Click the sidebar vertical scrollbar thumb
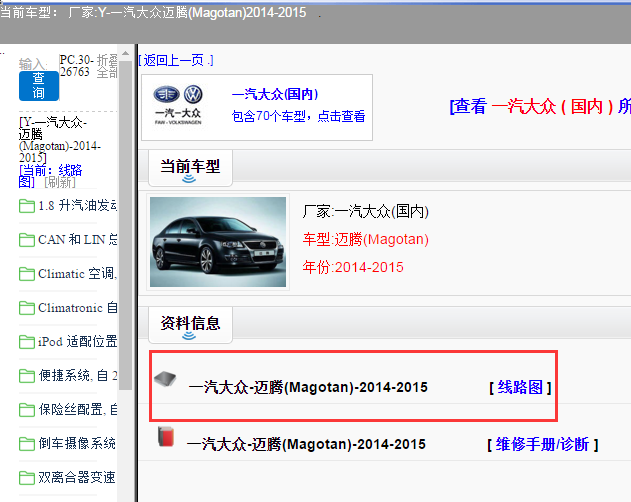631x502 pixels. coord(126,225)
